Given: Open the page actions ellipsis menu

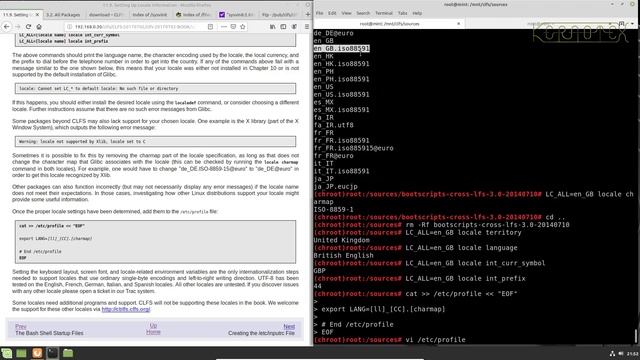Looking at the screenshot, I should click(x=224, y=27).
